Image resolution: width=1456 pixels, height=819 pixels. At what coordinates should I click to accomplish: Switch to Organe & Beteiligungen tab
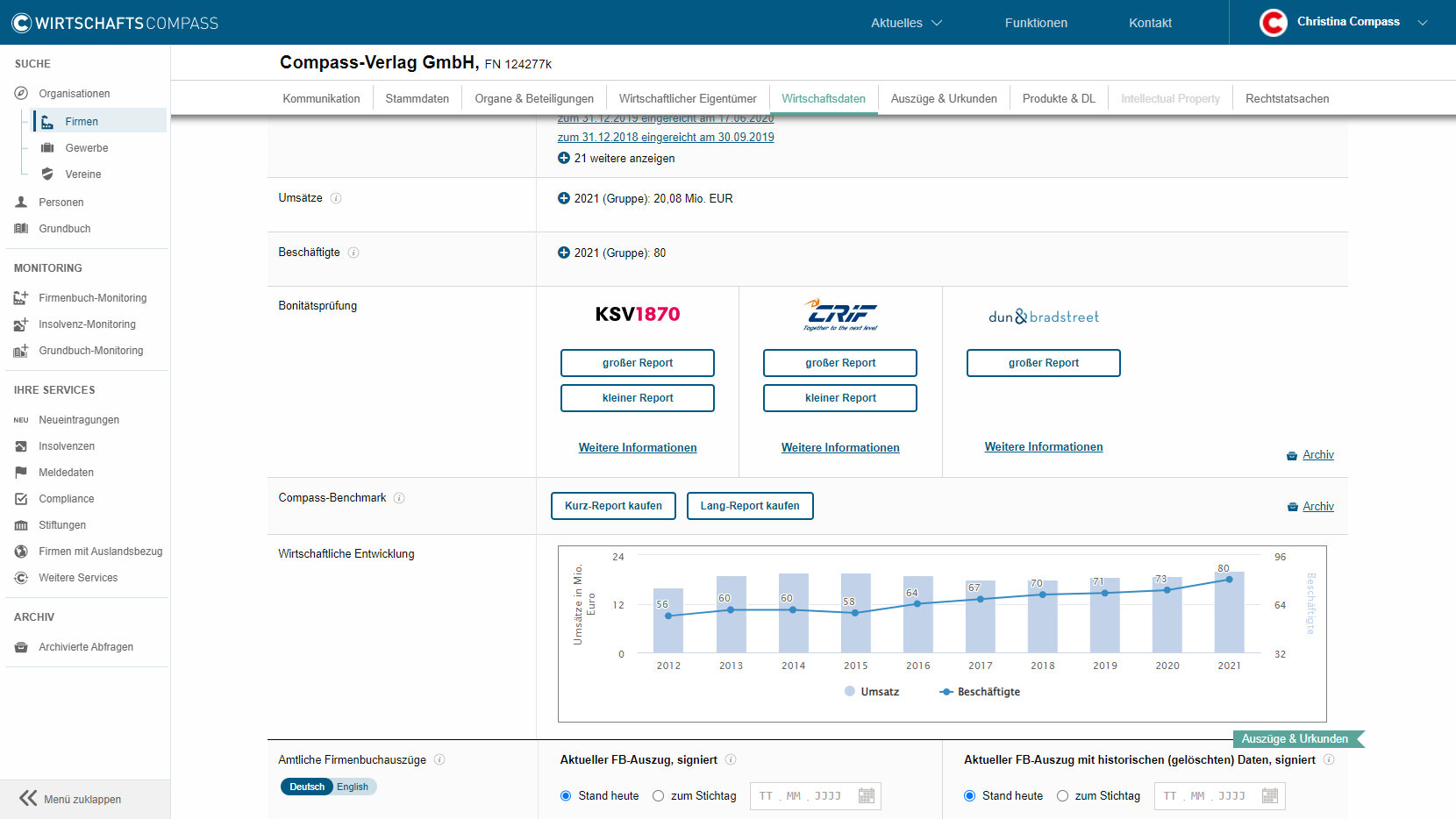pyautogui.click(x=533, y=99)
